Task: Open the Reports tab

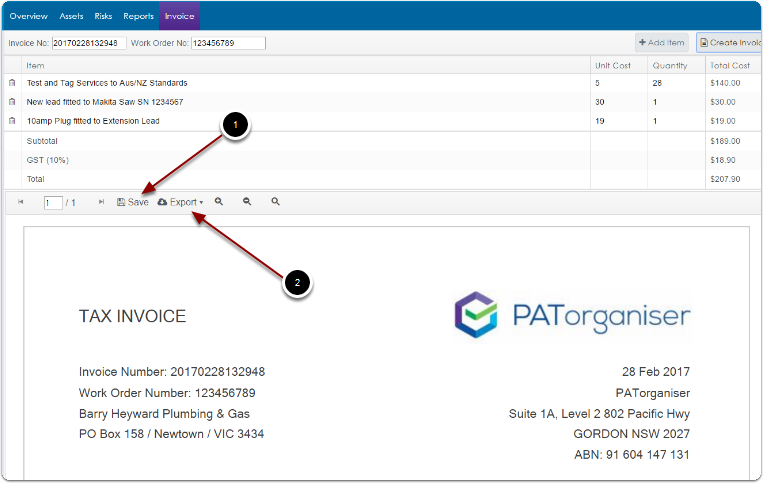Action: click(x=138, y=16)
